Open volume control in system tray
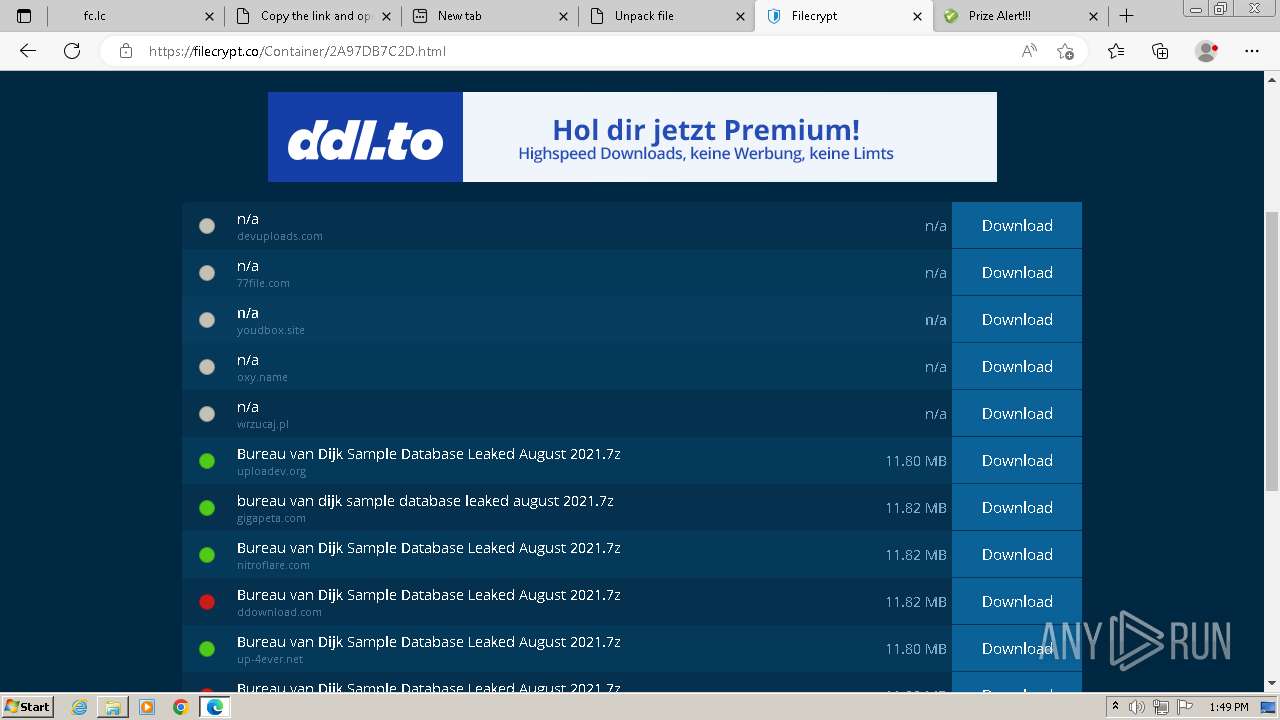Screen dimensions: 1280x720 [1137, 707]
